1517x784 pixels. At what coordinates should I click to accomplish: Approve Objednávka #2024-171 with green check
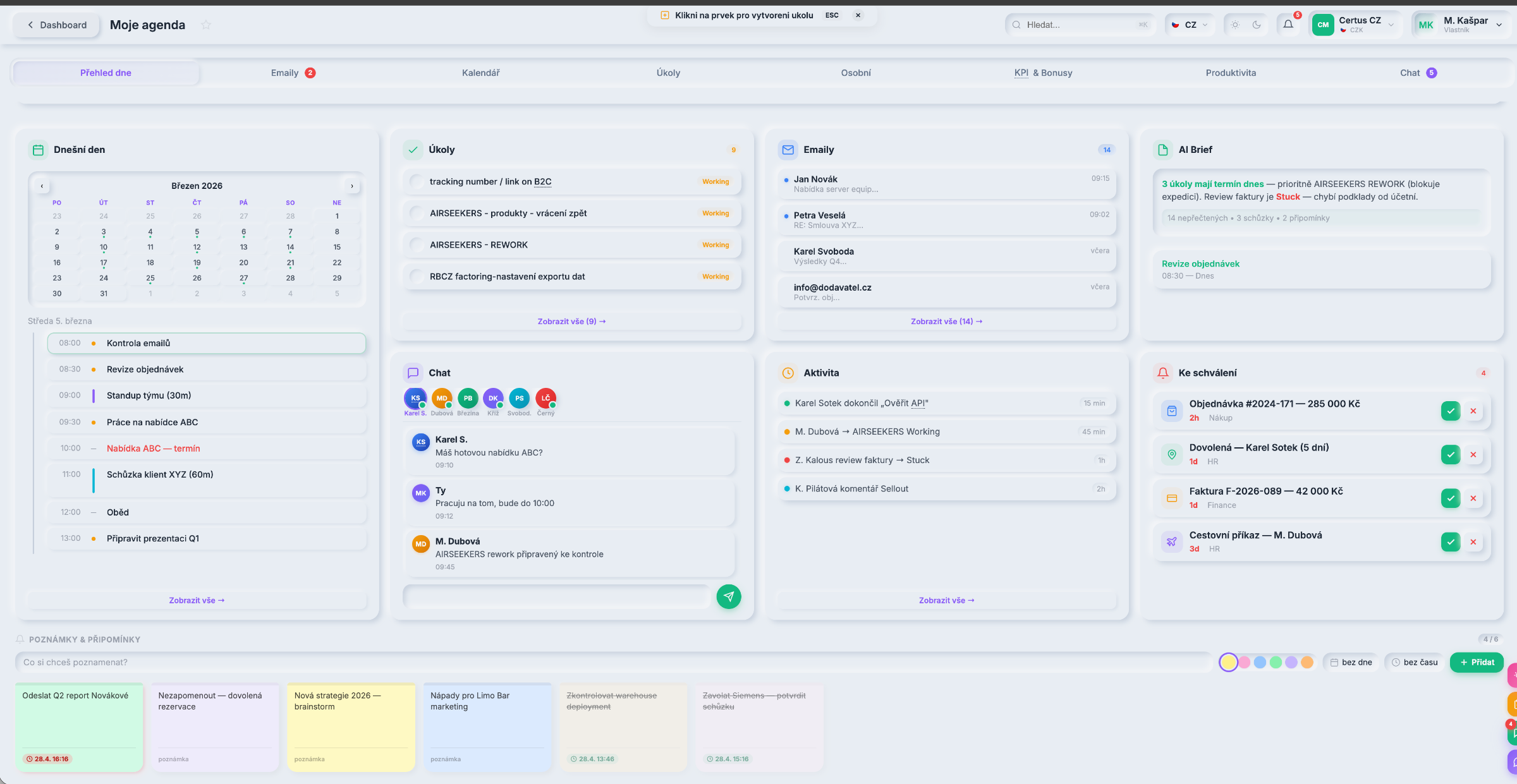coord(1451,411)
